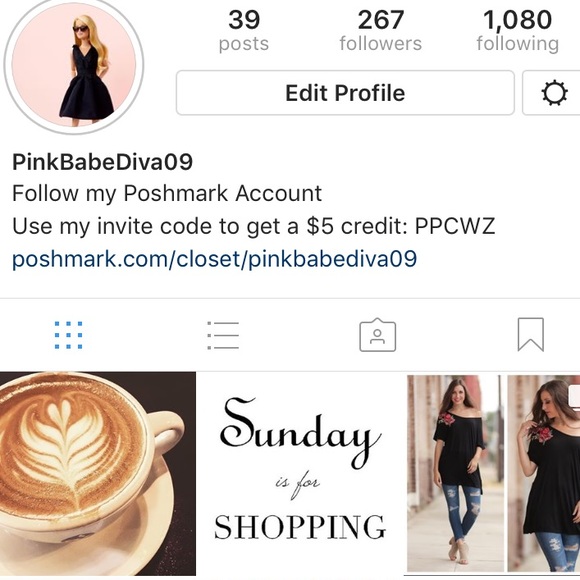Switch to list view icon
This screenshot has width=580, height=580.
point(223,335)
